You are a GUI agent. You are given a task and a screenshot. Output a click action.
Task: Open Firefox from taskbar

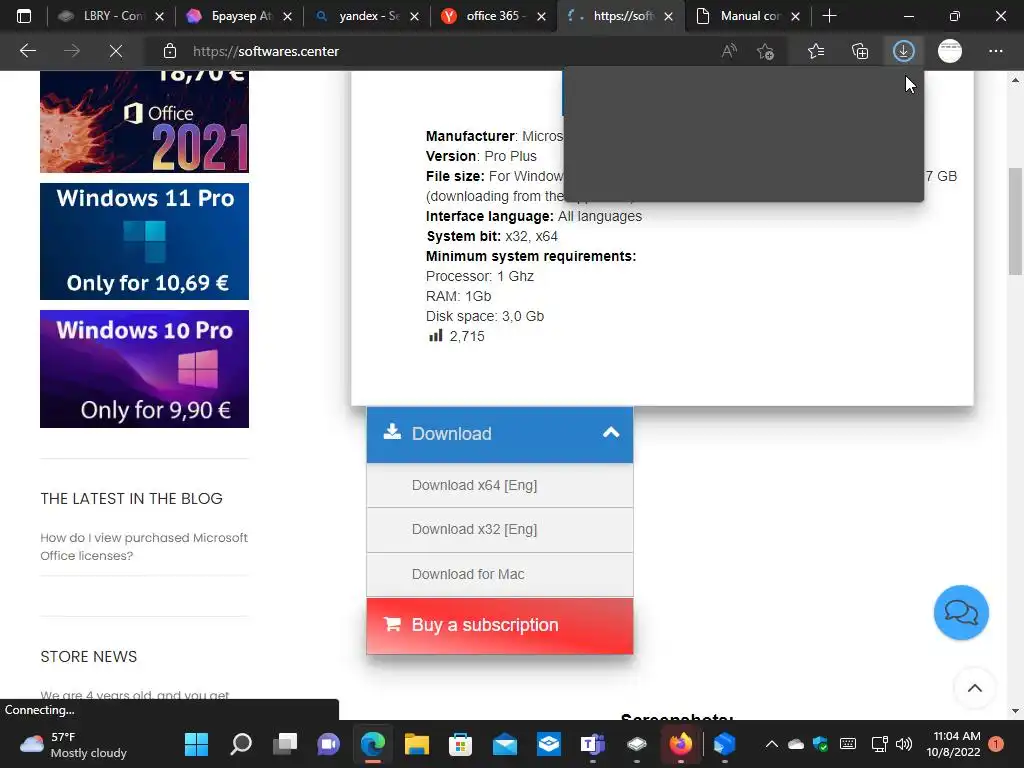click(x=680, y=744)
